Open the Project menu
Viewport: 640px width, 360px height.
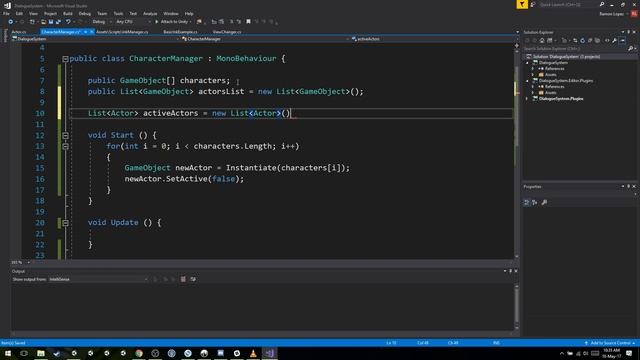(x=50, y=13)
